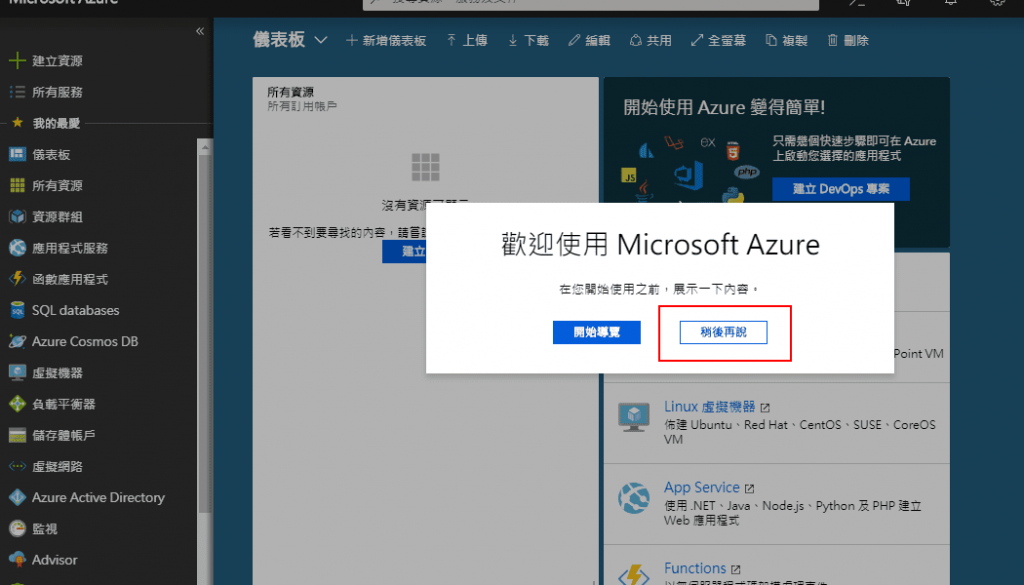
Task: Select 建立資源 menu label
Action: (57, 61)
